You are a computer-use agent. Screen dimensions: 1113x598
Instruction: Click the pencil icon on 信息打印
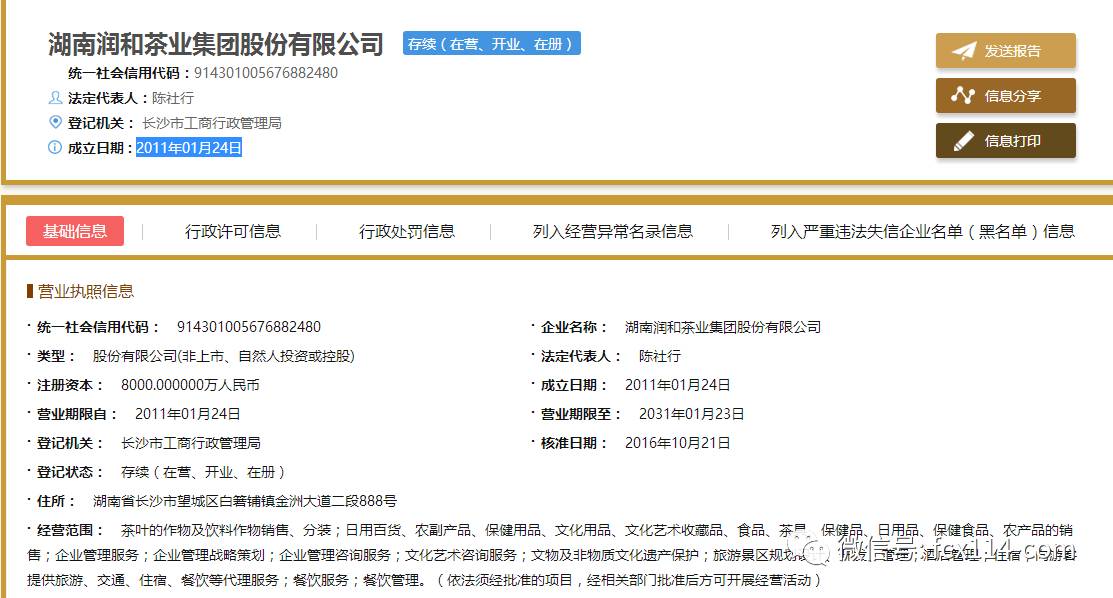pyautogui.click(x=963, y=141)
